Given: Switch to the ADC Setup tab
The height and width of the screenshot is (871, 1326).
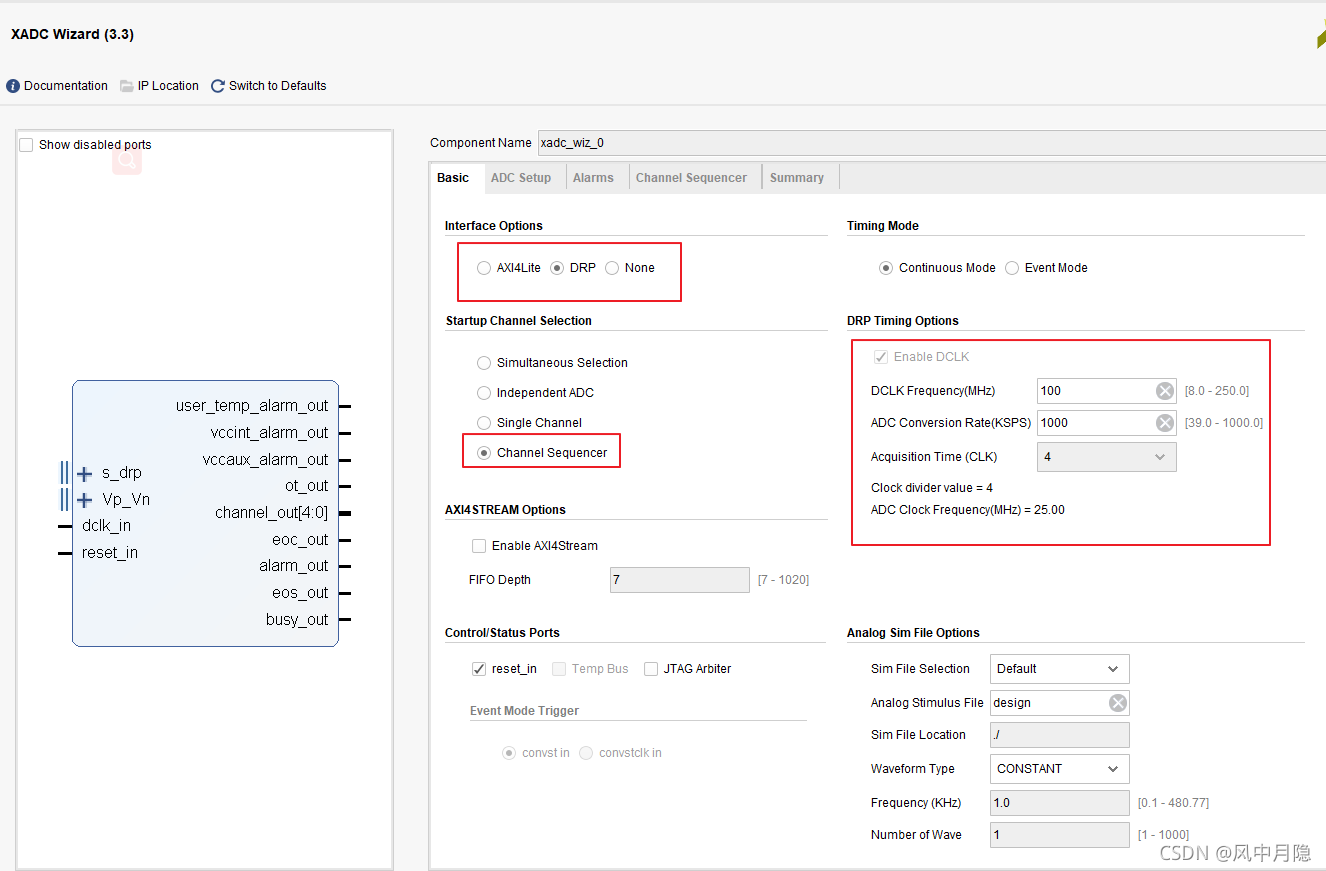Looking at the screenshot, I should tap(521, 178).
